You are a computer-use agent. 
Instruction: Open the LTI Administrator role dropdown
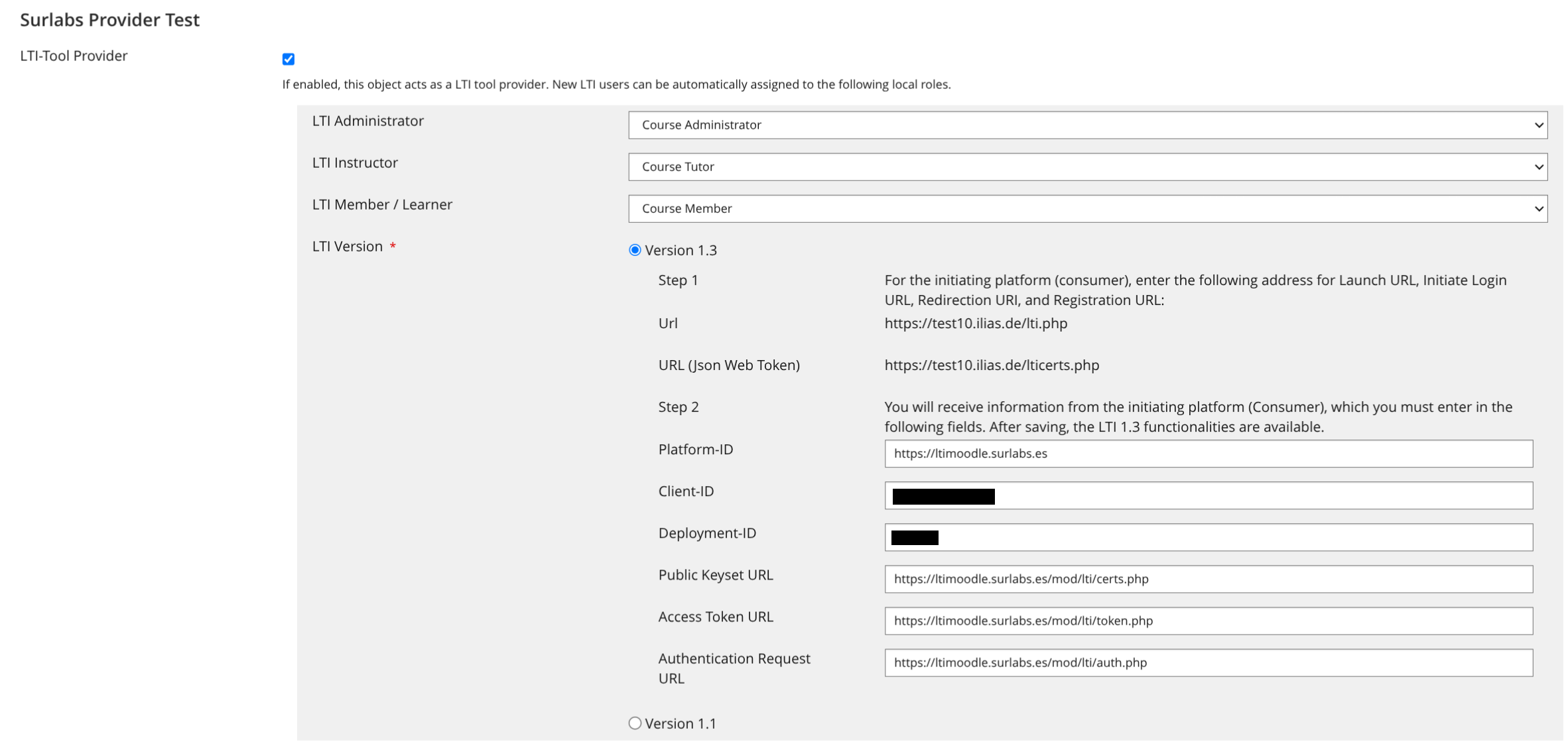[1088, 125]
